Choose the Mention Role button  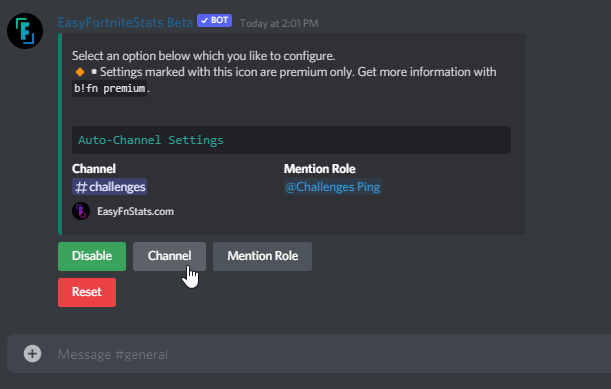[262, 256]
